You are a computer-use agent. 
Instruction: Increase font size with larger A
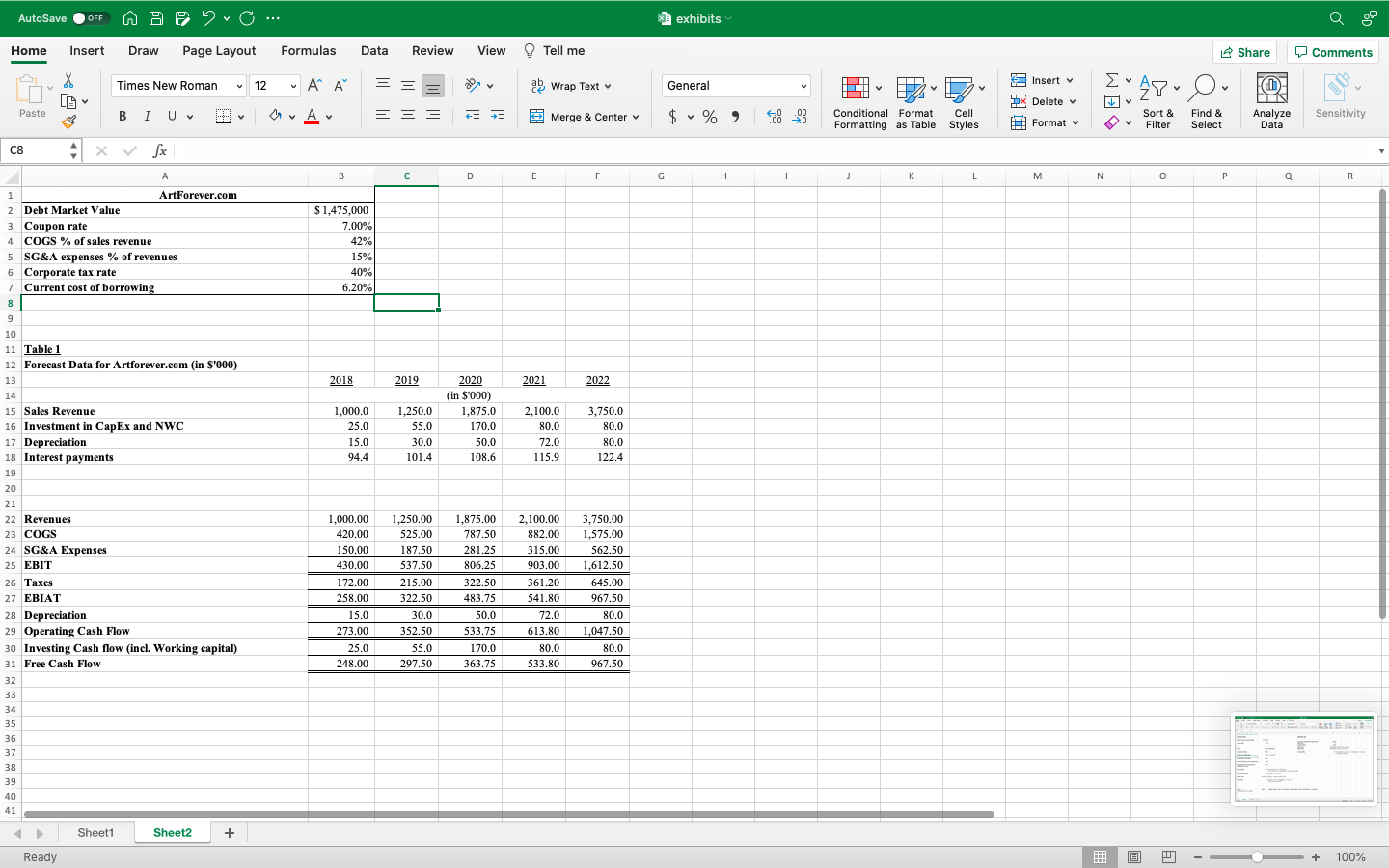click(314, 86)
